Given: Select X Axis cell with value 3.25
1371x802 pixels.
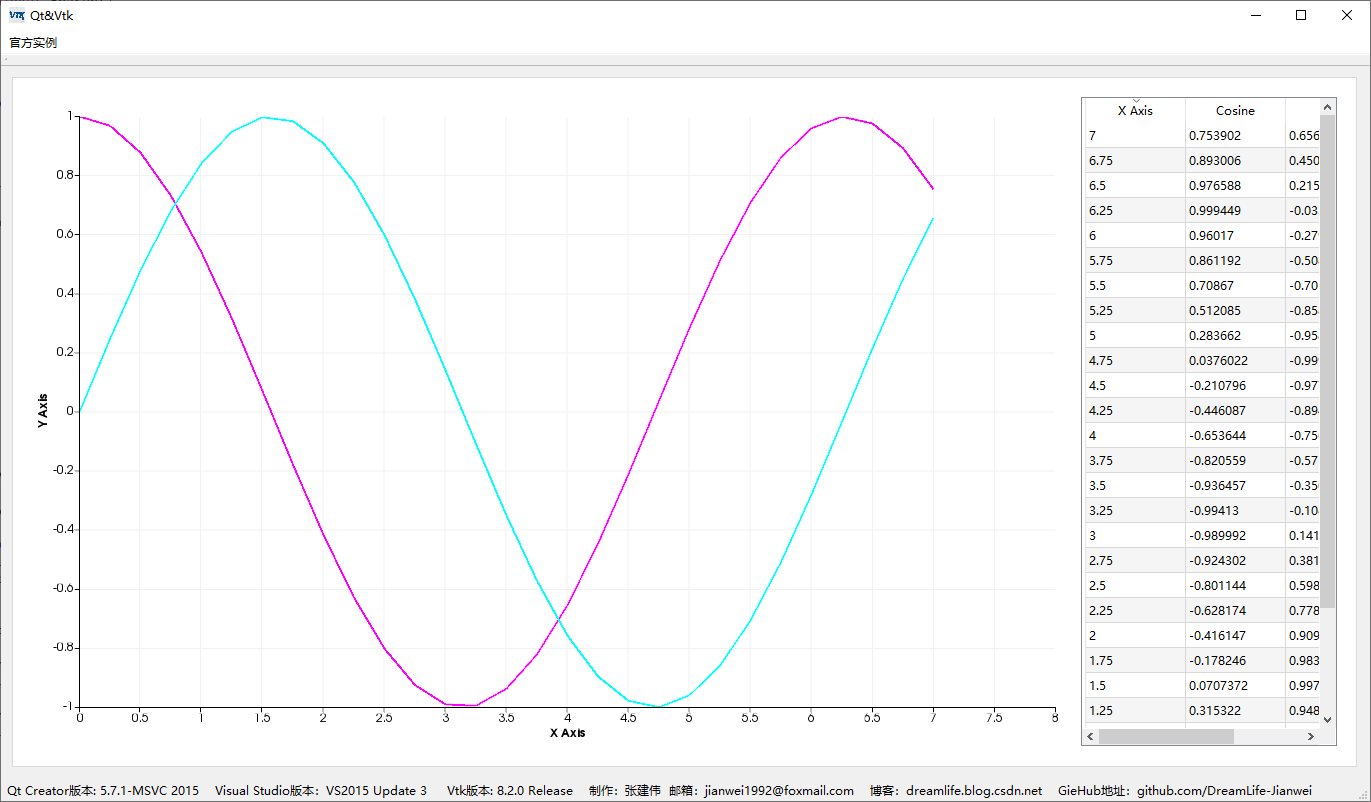Looking at the screenshot, I should (x=1135, y=510).
